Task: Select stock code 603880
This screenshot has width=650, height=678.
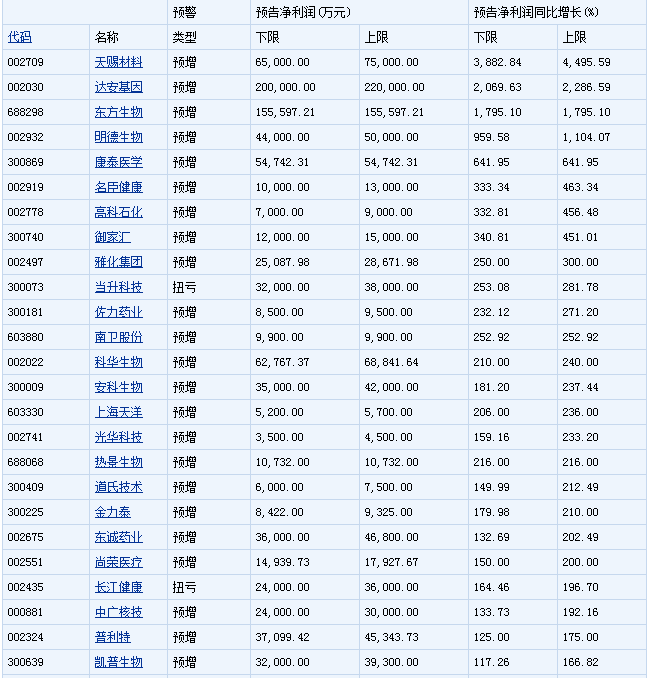Action: 26,337
